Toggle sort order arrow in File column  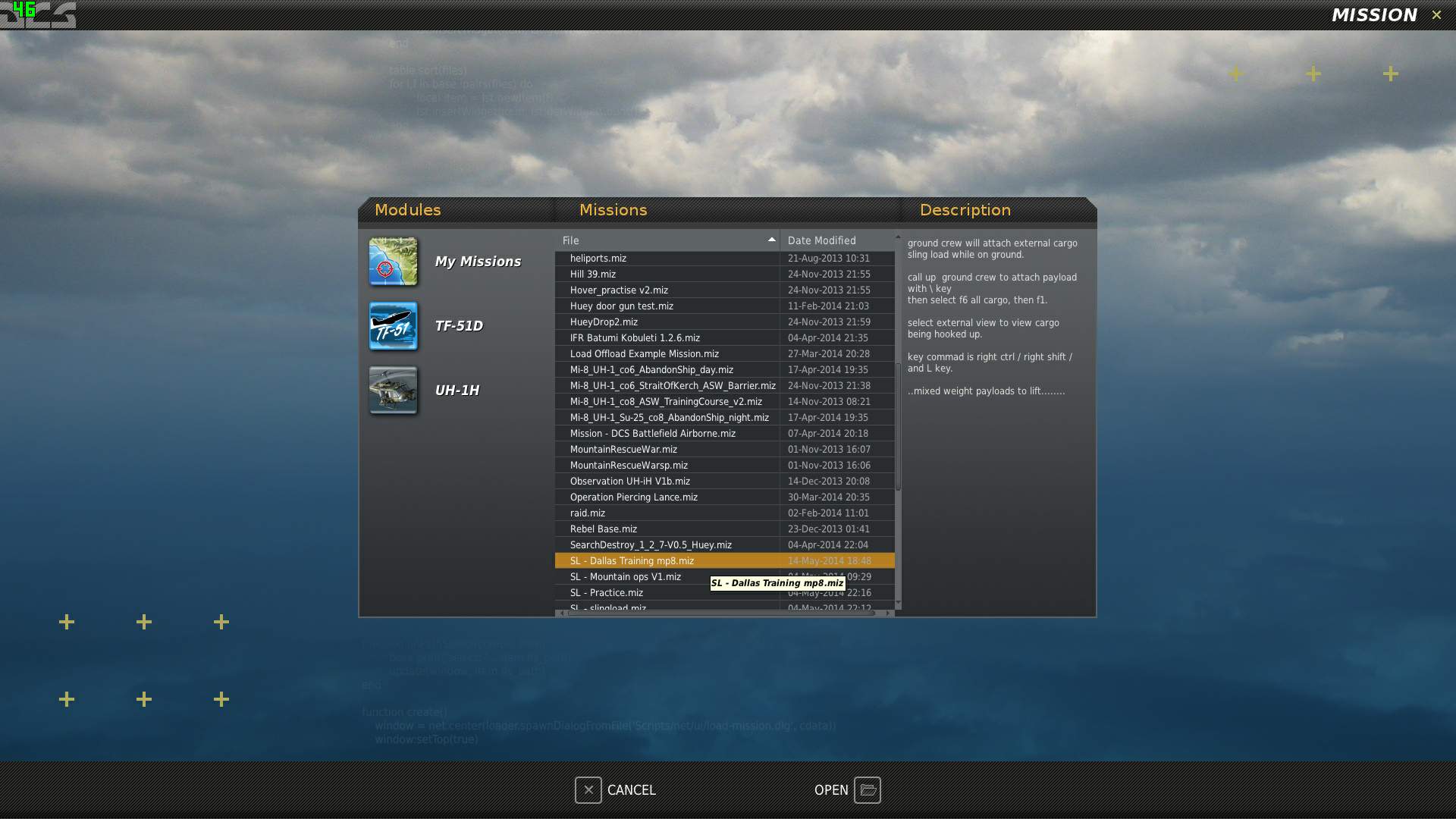point(772,240)
